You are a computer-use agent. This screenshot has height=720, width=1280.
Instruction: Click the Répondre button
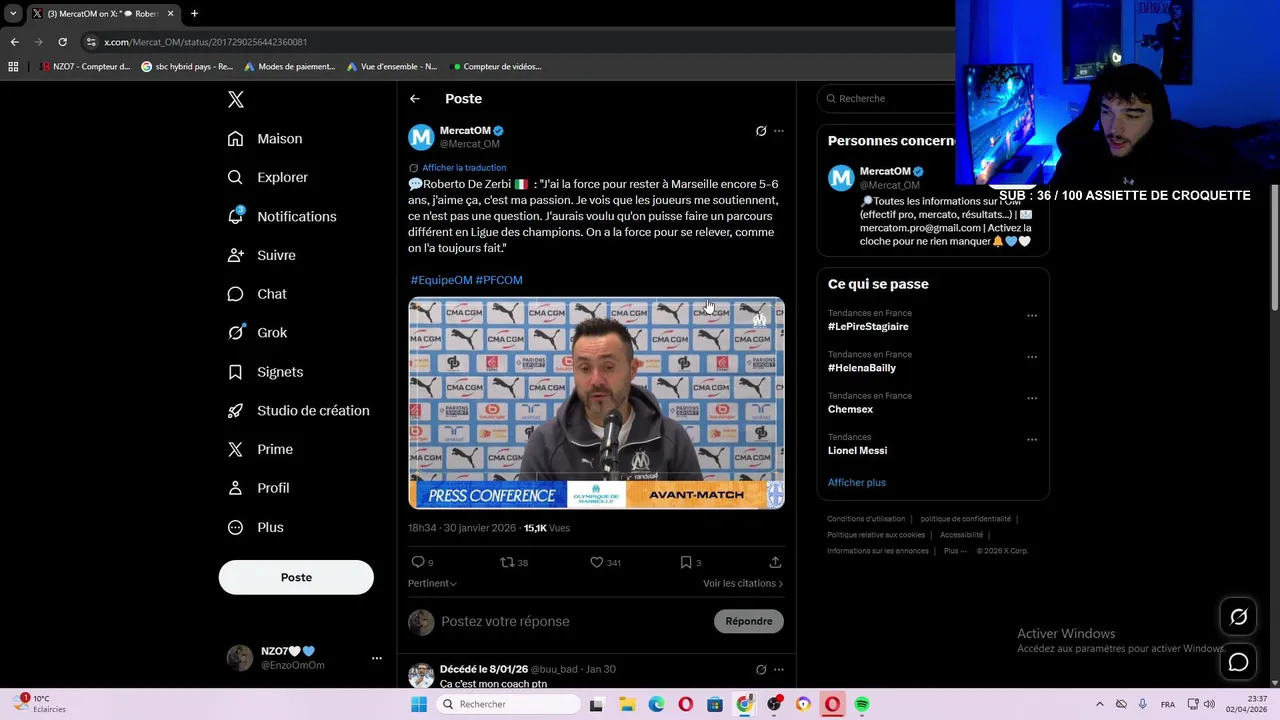(749, 621)
